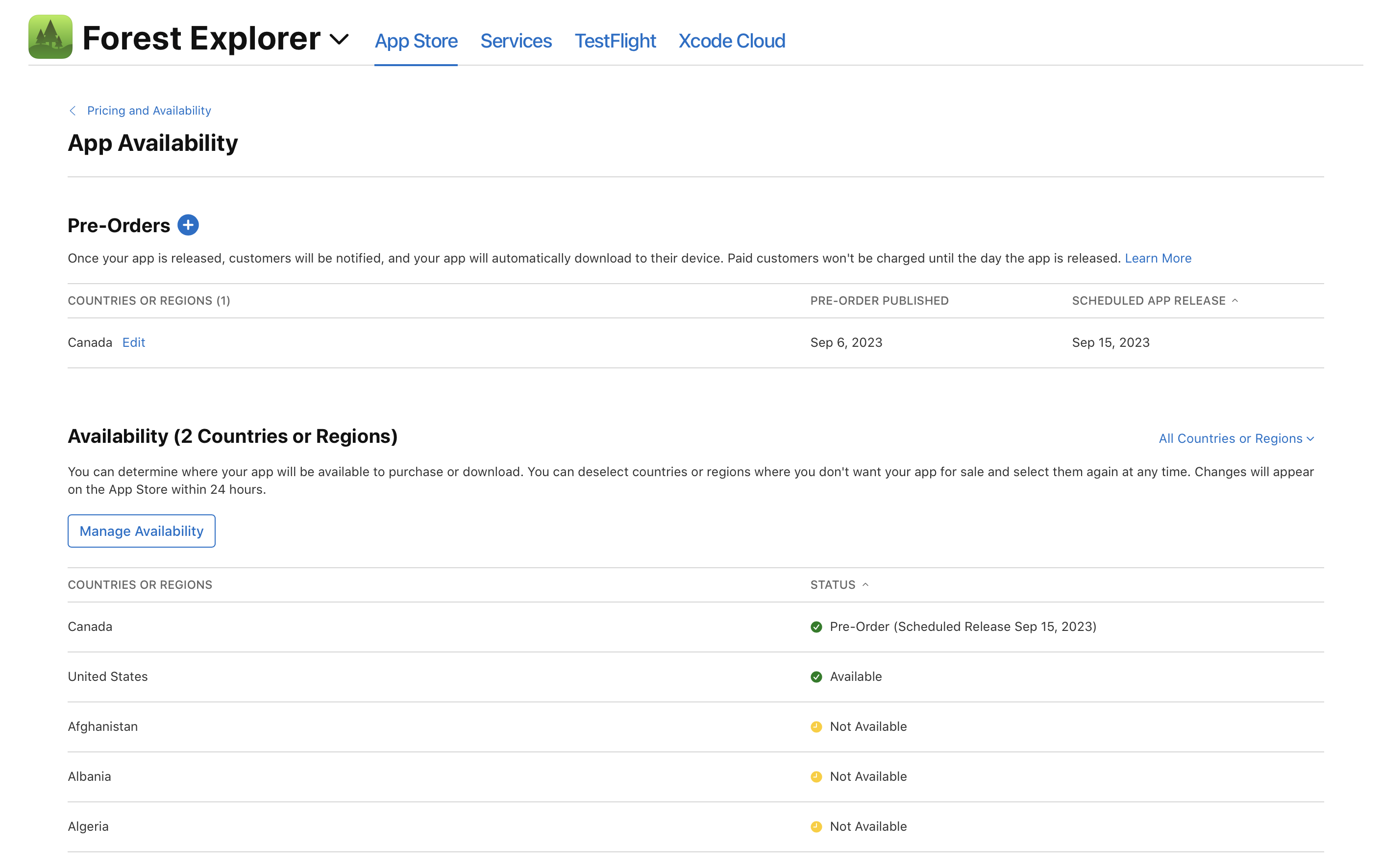Go back to Pricing and Availability
The width and height of the screenshot is (1381, 868).
(x=148, y=111)
